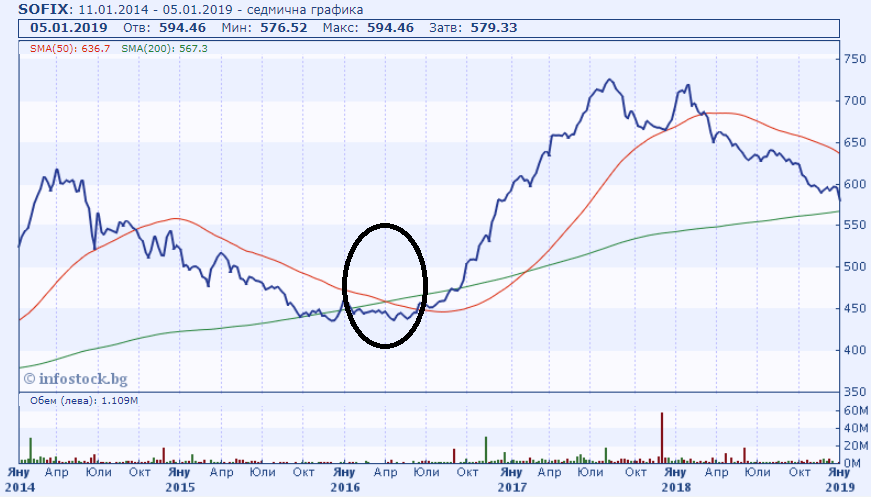Viewport: 871px width, 497px height.
Task: Click the volume label Обем (лева): 1.109M
Action: (x=84, y=400)
